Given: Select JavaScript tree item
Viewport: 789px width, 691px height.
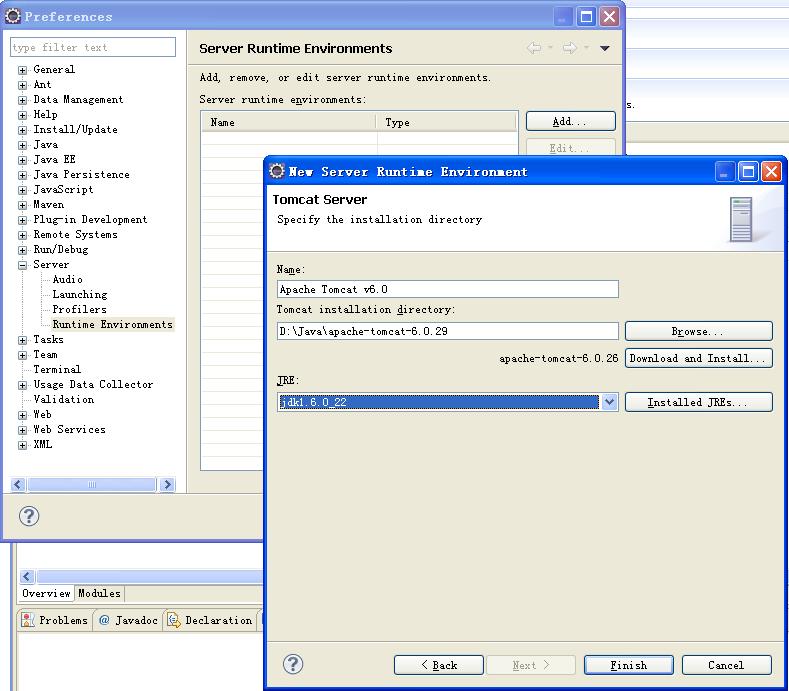Looking at the screenshot, I should [63, 190].
